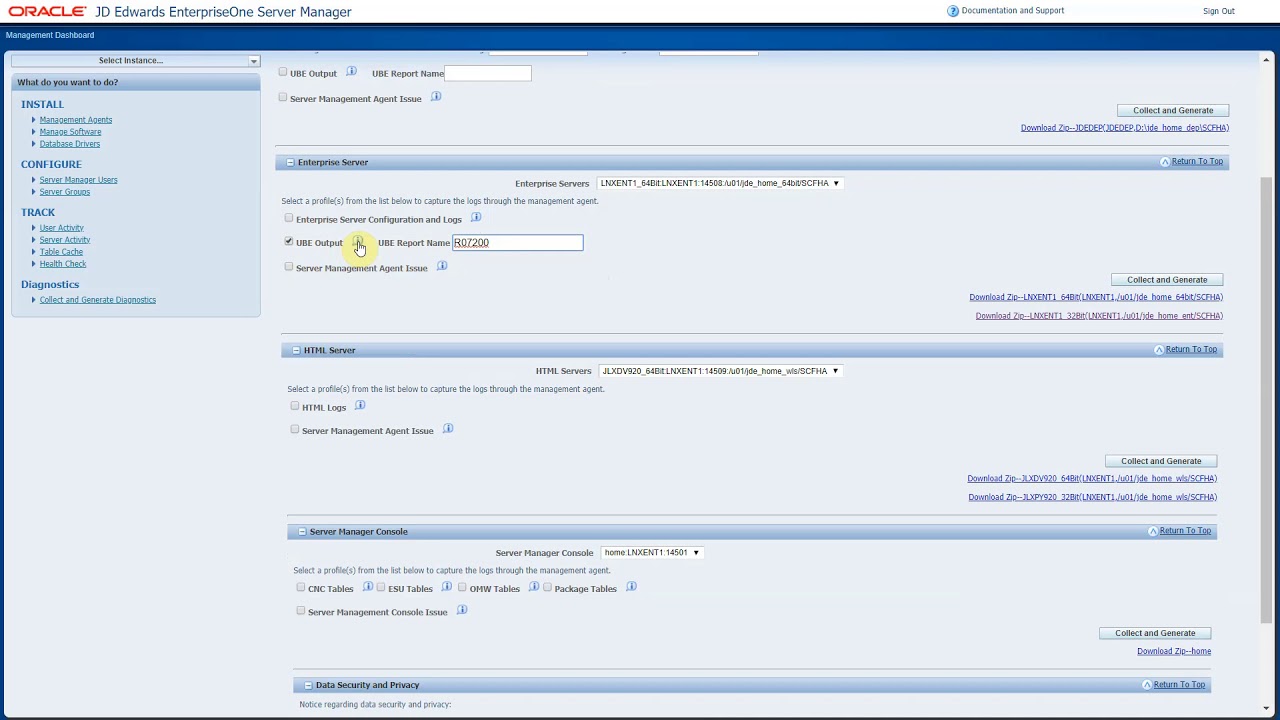Uncheck Enterprise Server UBE Output checkbox

coord(289,242)
